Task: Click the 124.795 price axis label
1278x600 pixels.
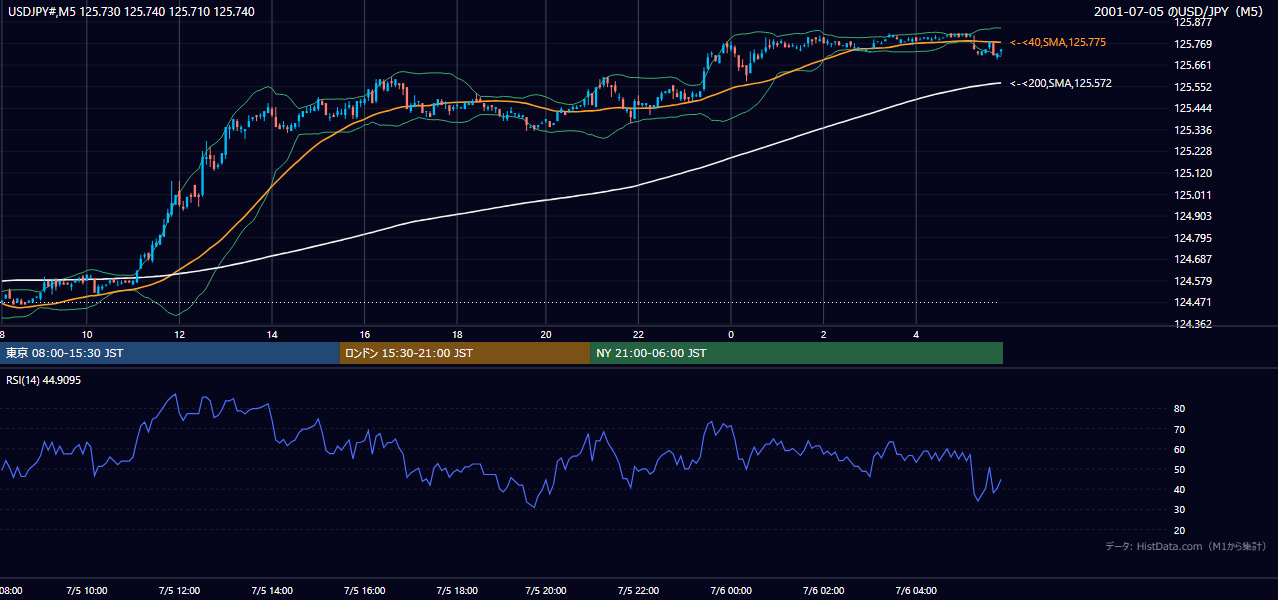Action: coord(1193,238)
